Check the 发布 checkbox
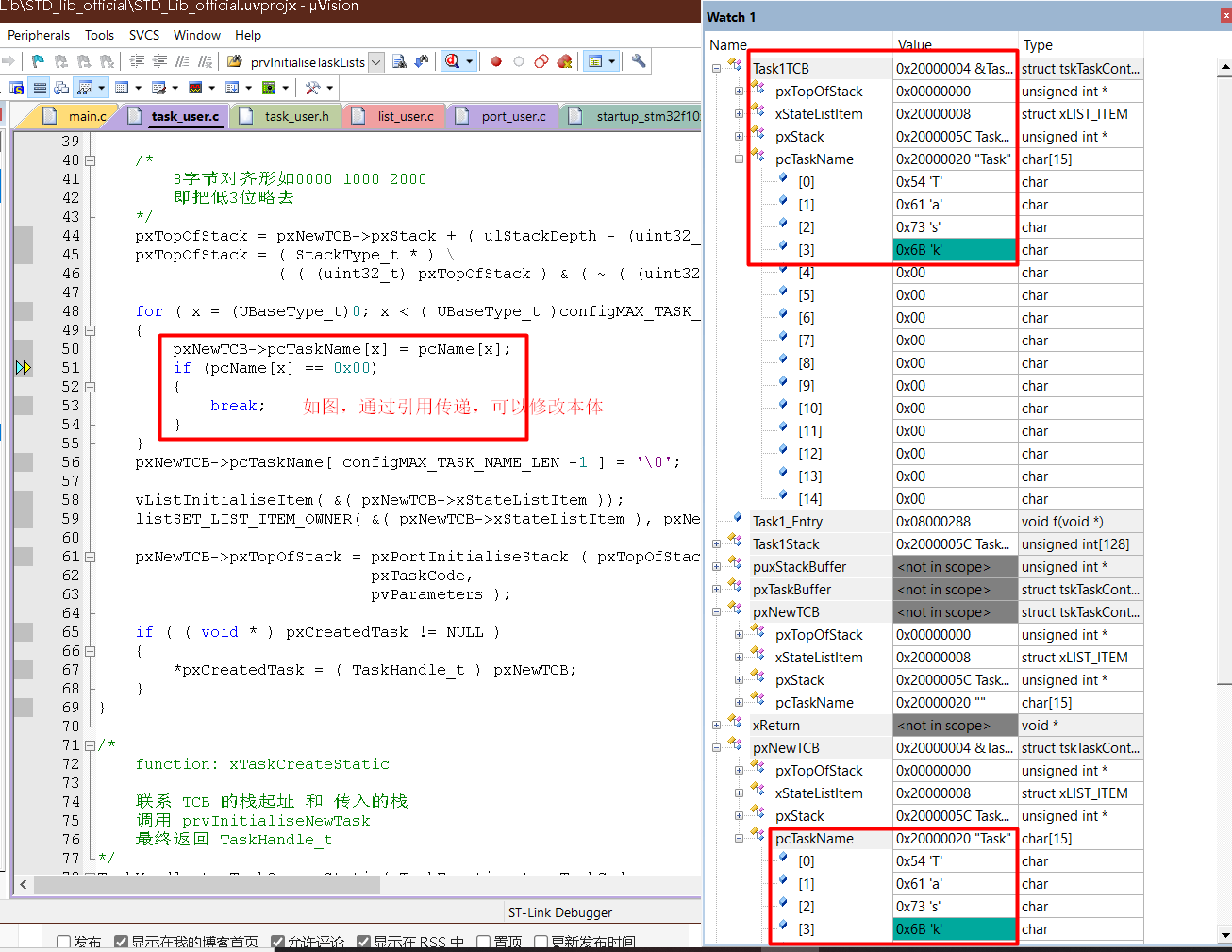Image resolution: width=1232 pixels, height=952 pixels. 63,943
